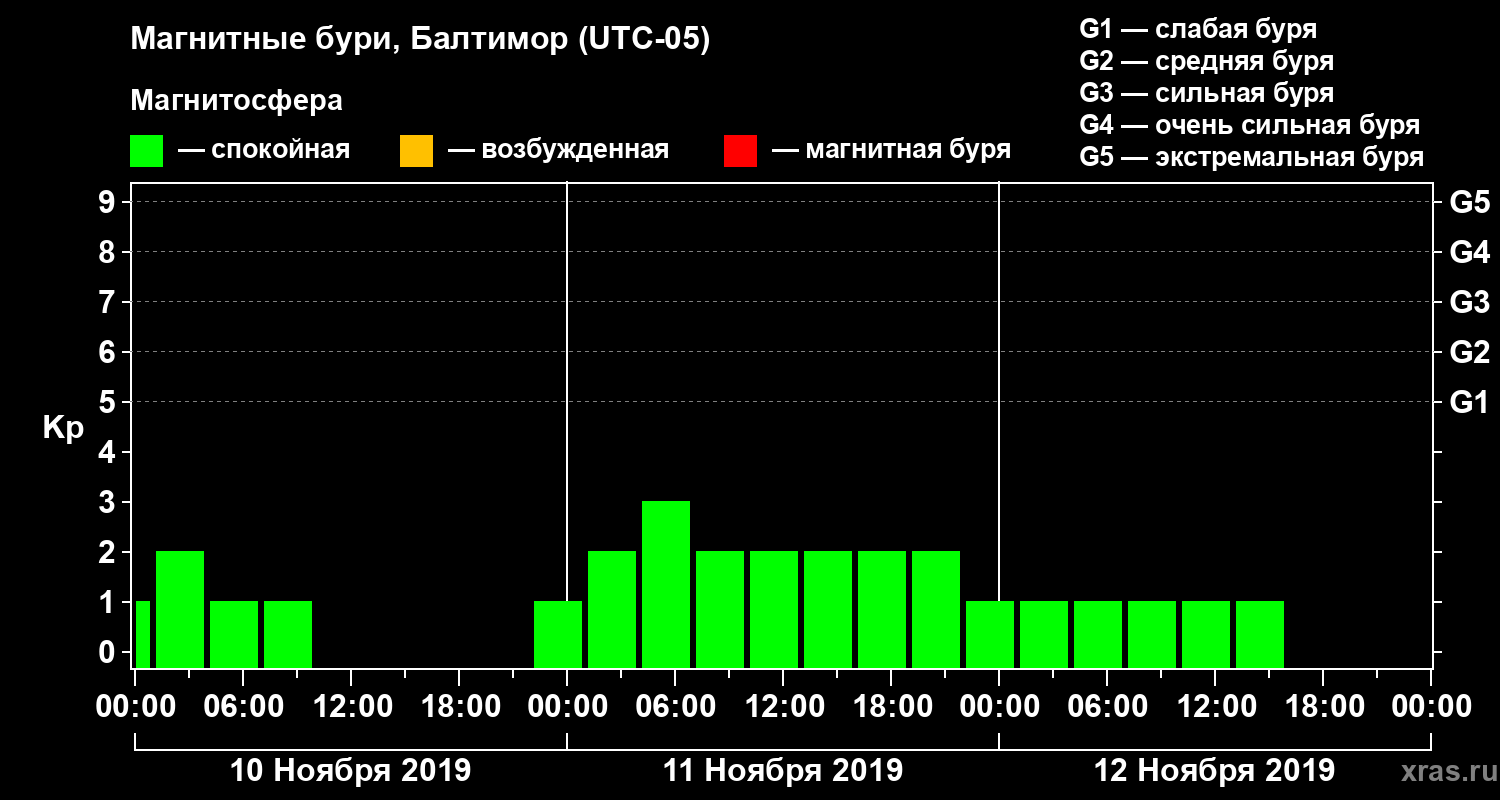Viewport: 1500px width, 800px height.
Task: Click the last green bar on 12 November
Action: pos(1260,634)
